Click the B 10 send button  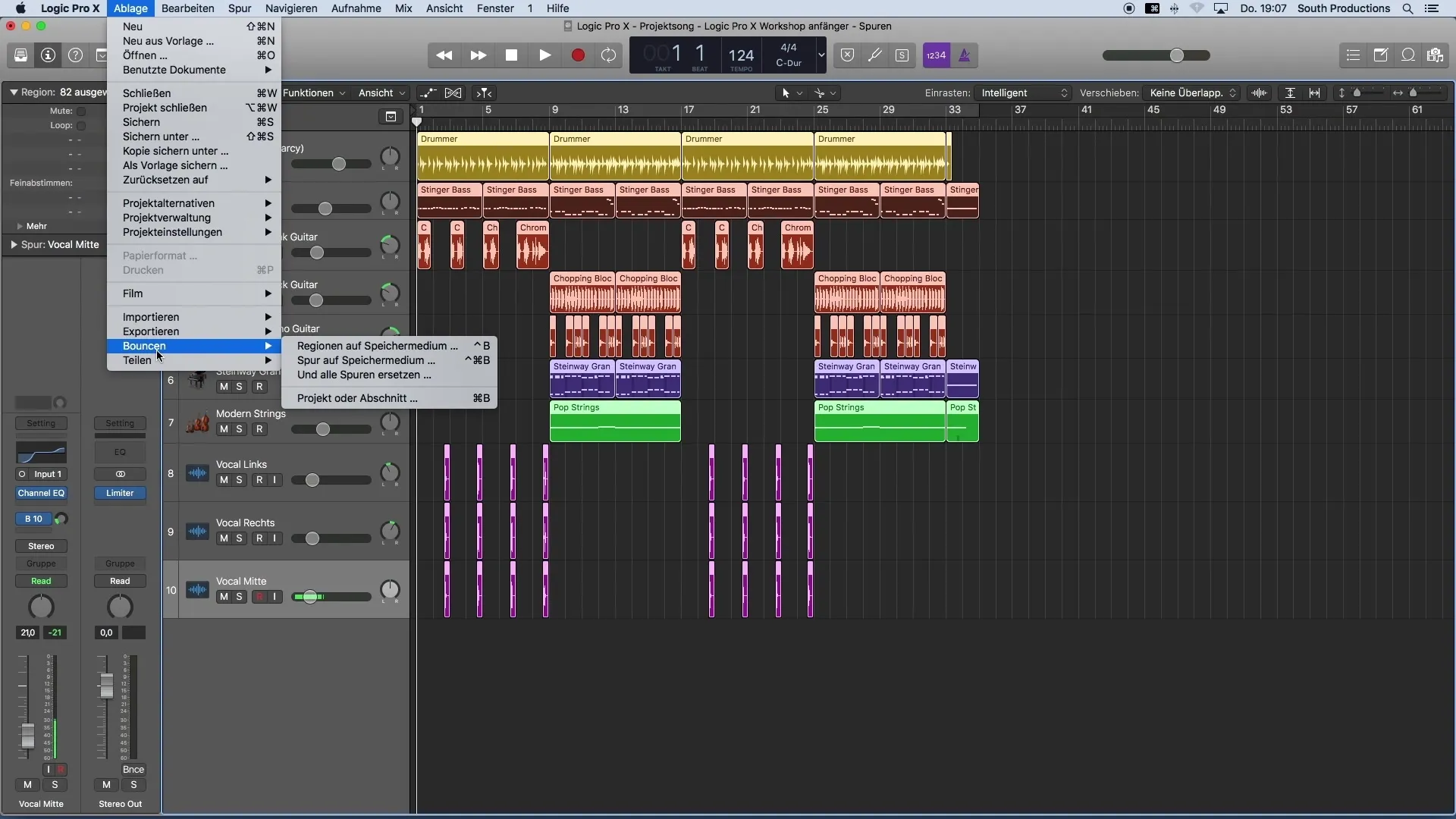click(33, 519)
